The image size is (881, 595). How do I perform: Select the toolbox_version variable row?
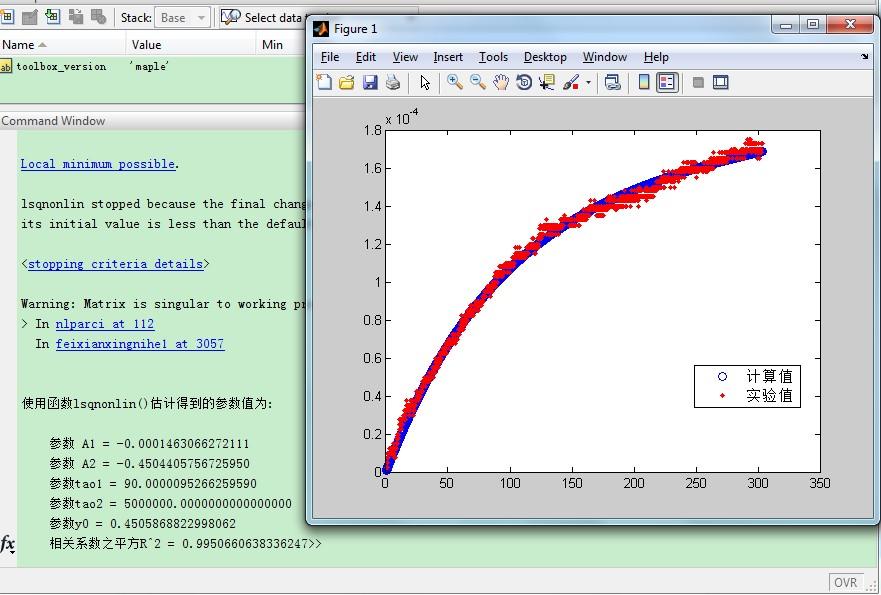(153, 66)
